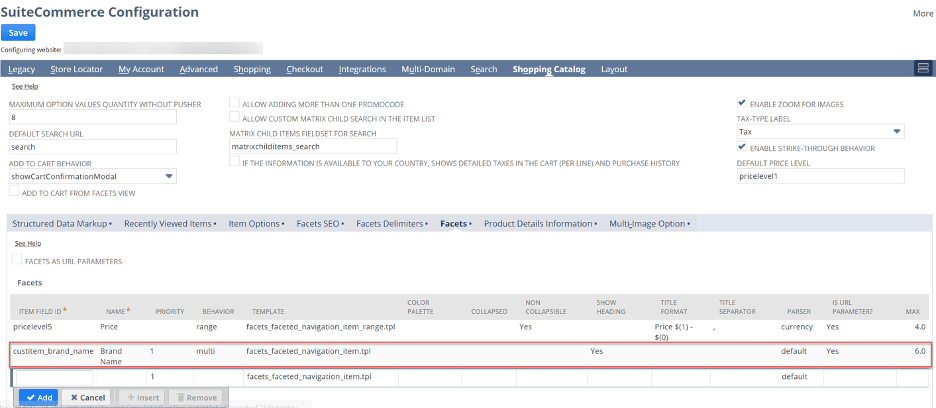Toggle Allow Custom Matrix Child Search checkbox
The image size is (936, 408).
[x=235, y=117]
